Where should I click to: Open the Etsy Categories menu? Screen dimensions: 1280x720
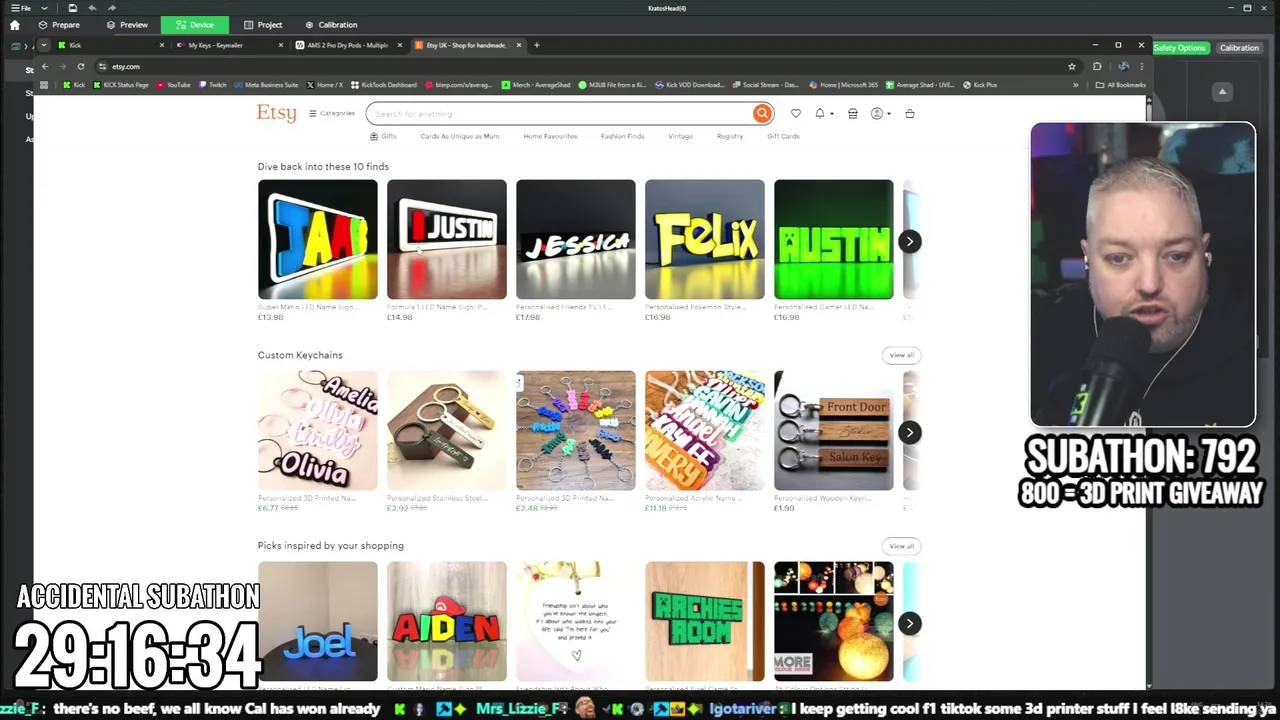click(332, 113)
